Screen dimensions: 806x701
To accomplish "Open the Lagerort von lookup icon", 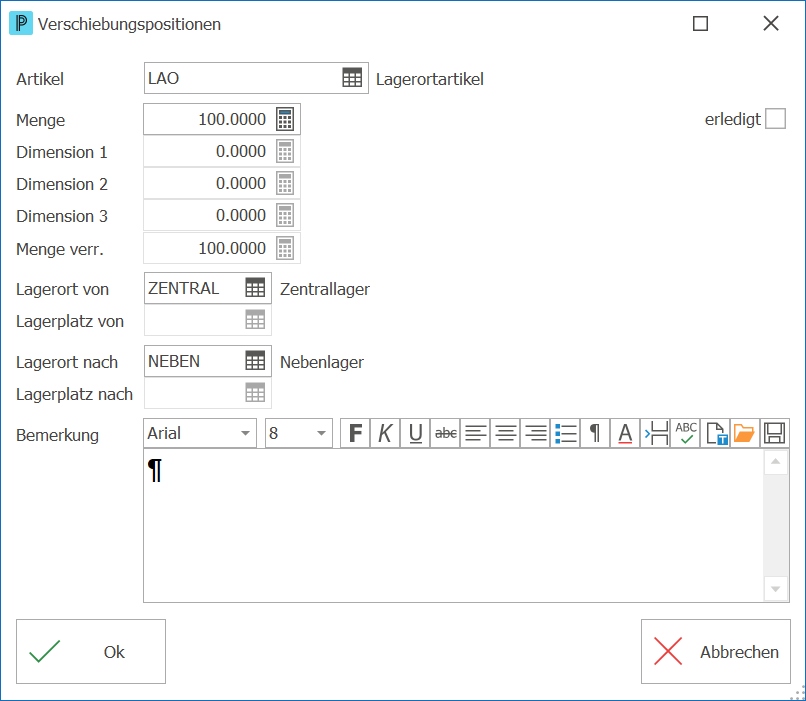I will (x=255, y=288).
